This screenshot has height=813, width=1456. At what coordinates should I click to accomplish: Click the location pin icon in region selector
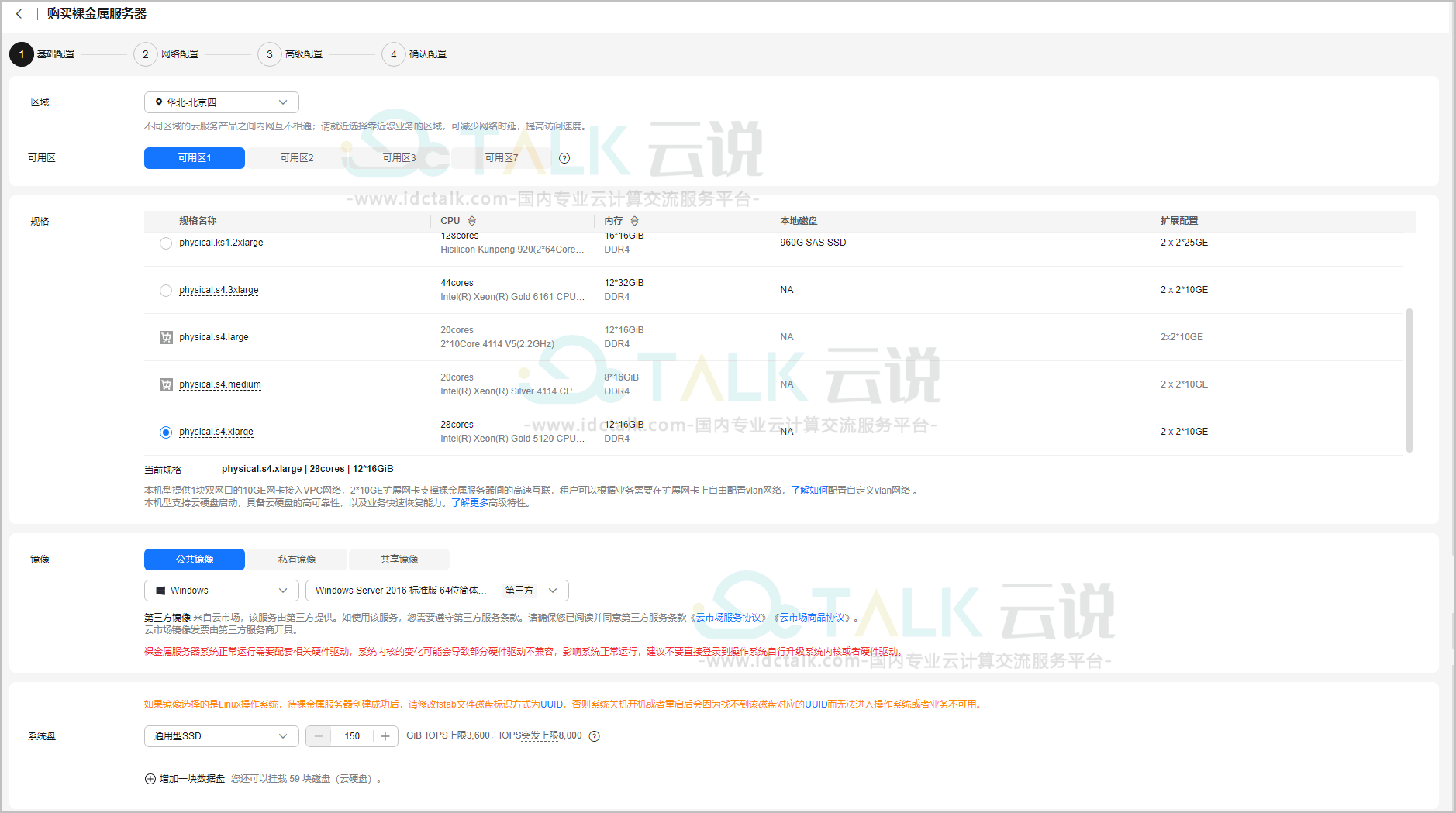(x=159, y=102)
